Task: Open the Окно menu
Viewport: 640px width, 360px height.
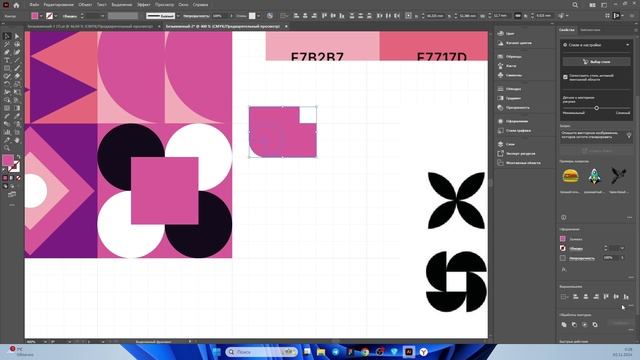Action: [183, 5]
